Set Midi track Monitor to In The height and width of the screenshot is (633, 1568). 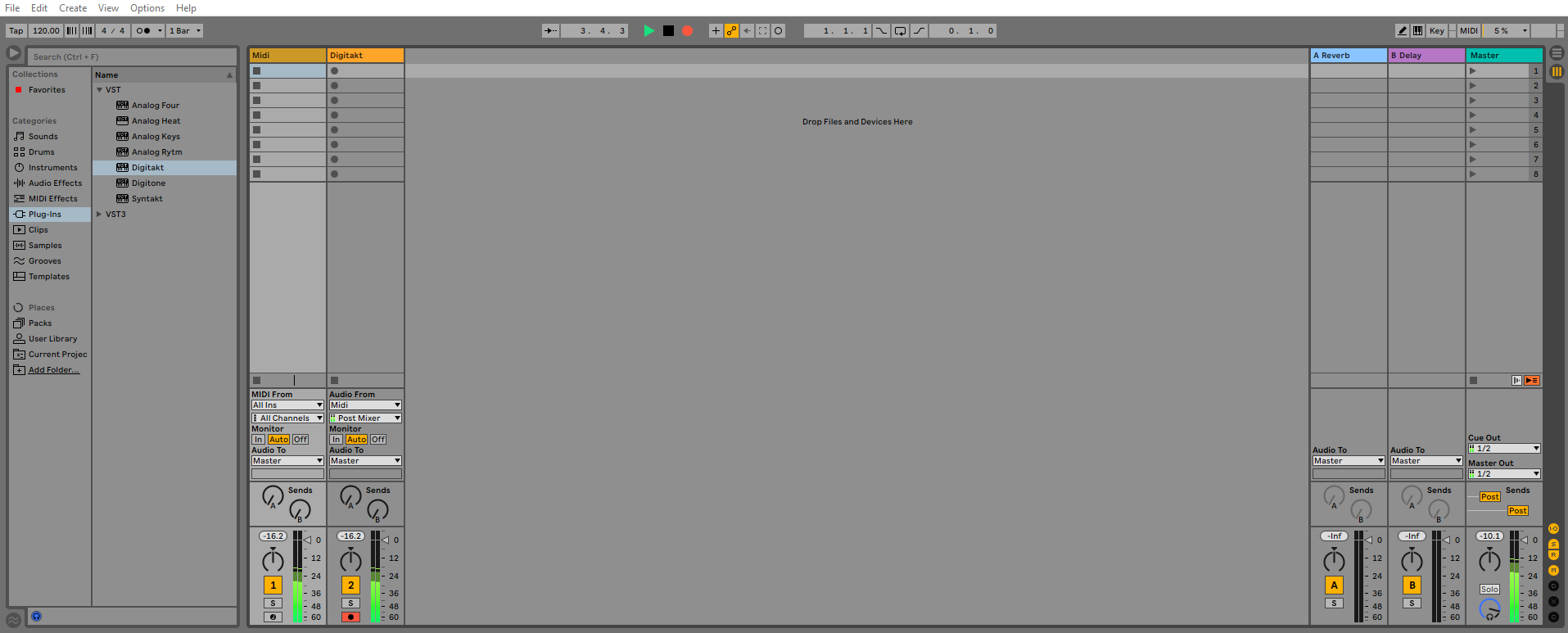click(x=258, y=440)
